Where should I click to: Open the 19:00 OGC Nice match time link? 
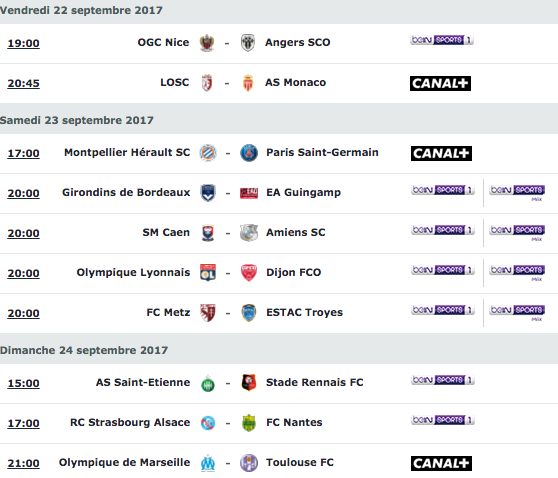(x=23, y=43)
